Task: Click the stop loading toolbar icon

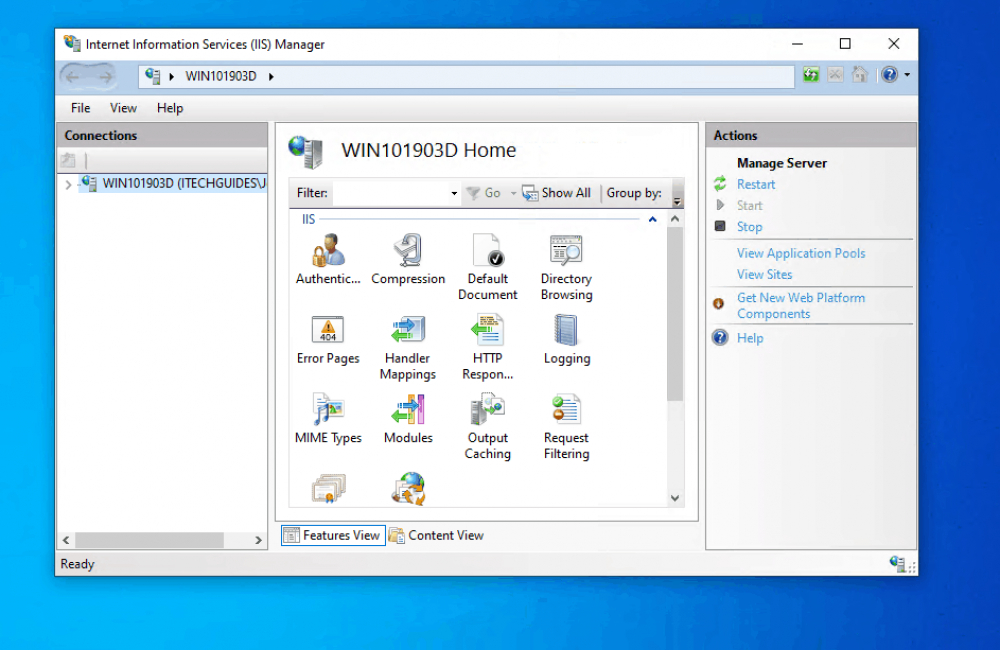Action: click(835, 75)
